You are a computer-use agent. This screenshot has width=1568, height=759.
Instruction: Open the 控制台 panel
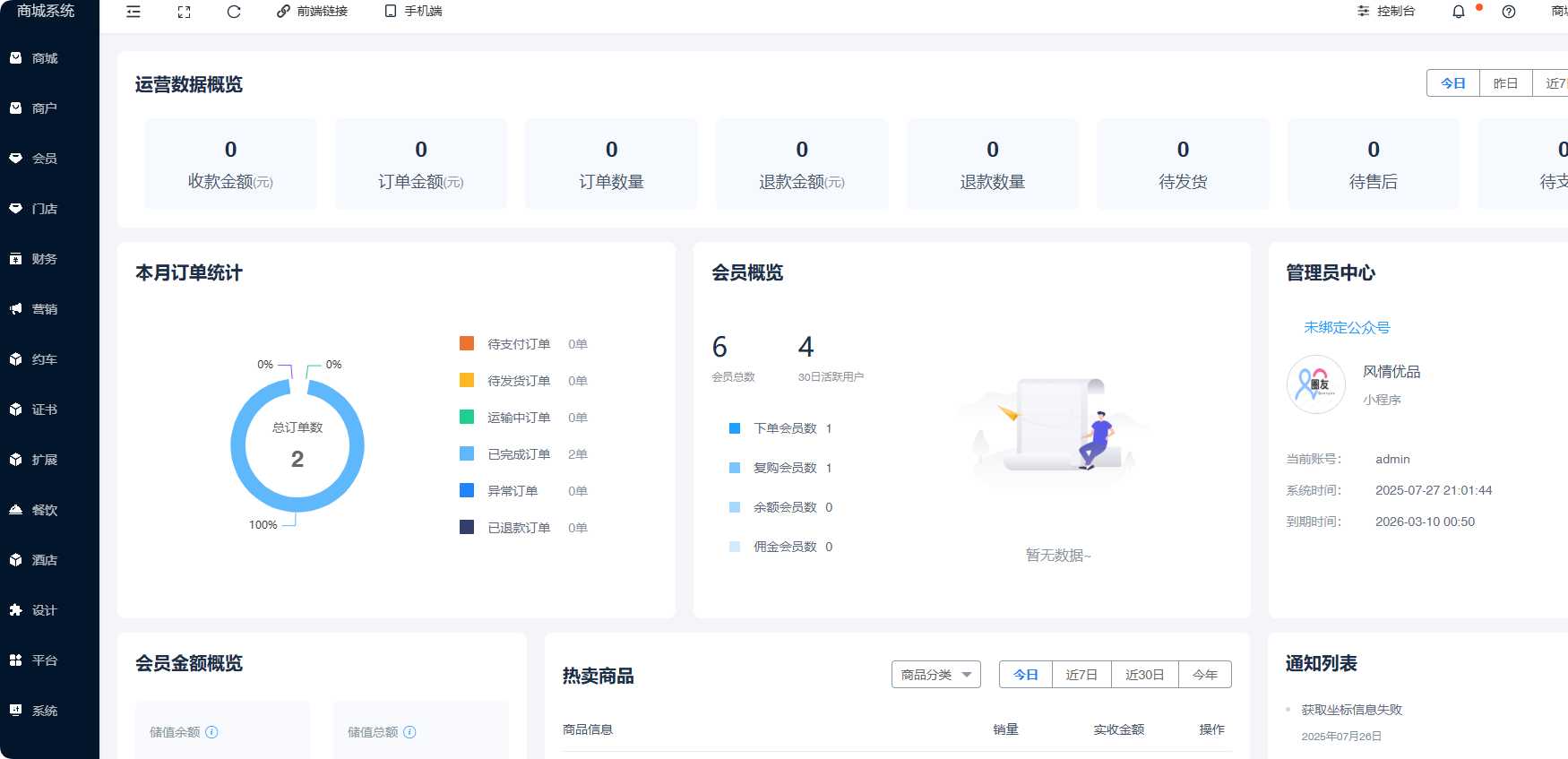[1386, 12]
